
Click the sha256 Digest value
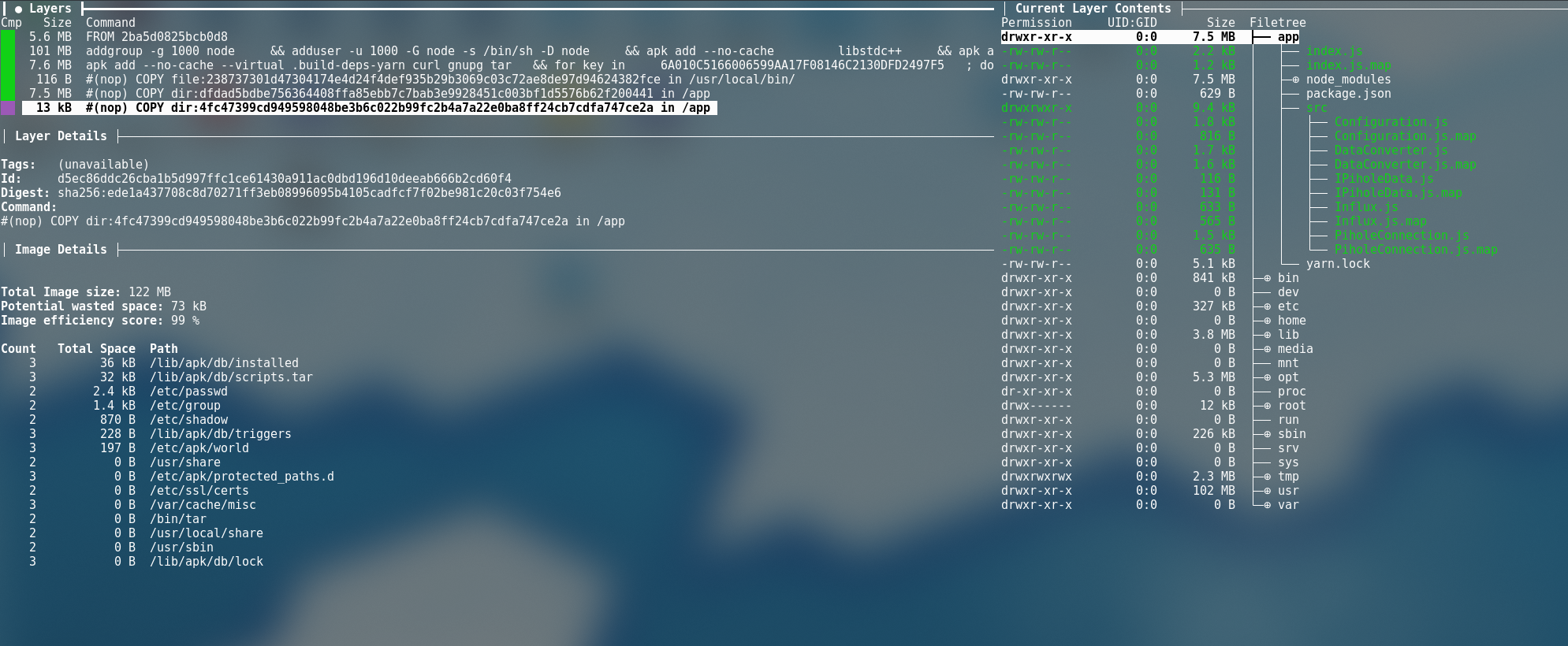point(309,193)
